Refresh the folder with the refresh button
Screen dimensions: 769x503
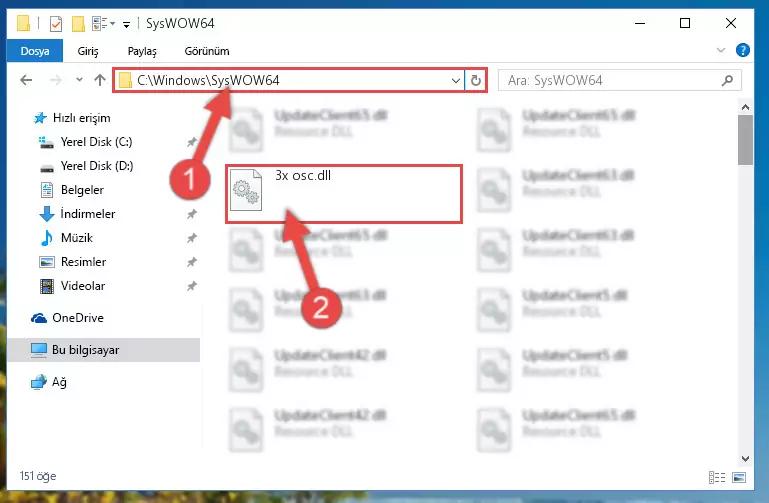click(x=476, y=80)
